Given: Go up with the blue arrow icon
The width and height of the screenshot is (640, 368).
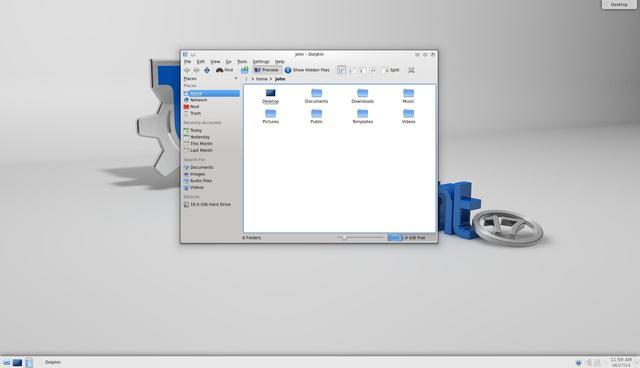Looking at the screenshot, I should [207, 70].
